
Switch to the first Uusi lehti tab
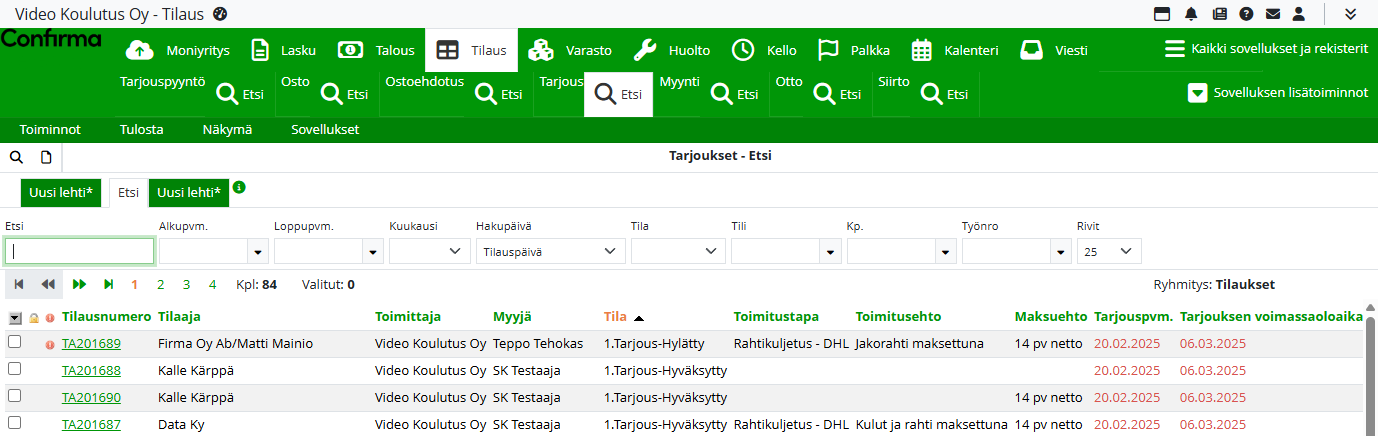(x=61, y=193)
